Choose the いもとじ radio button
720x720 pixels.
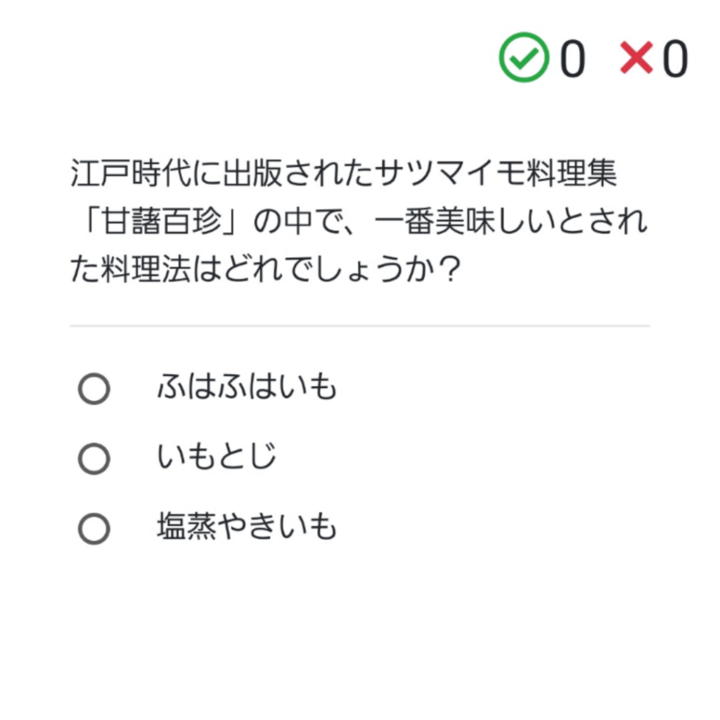click(x=94, y=459)
